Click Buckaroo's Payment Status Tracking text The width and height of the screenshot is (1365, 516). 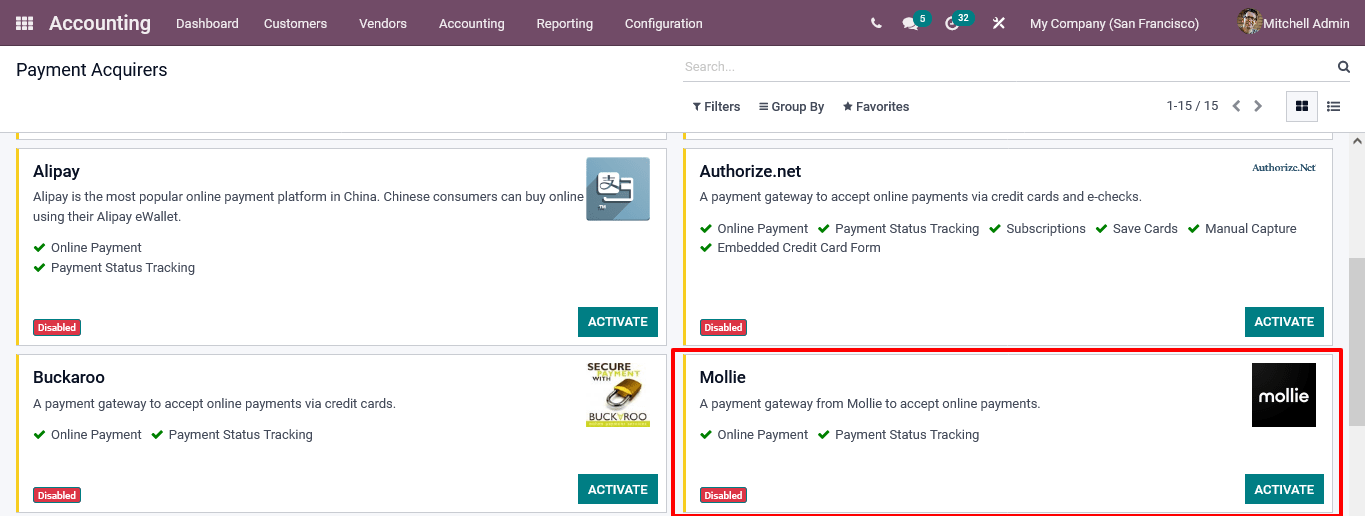click(x=241, y=435)
